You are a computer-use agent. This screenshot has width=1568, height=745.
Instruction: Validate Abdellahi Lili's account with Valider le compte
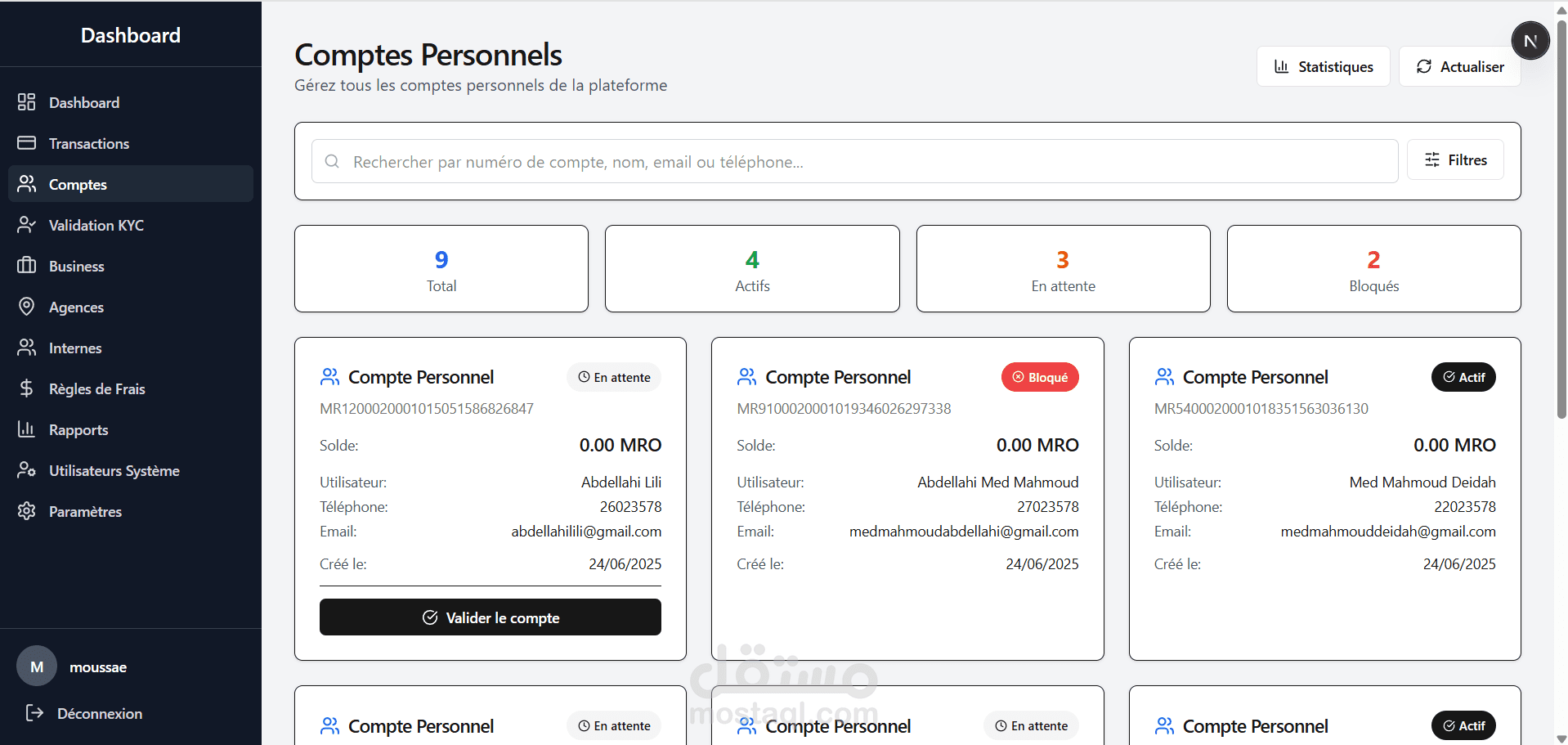click(x=491, y=617)
